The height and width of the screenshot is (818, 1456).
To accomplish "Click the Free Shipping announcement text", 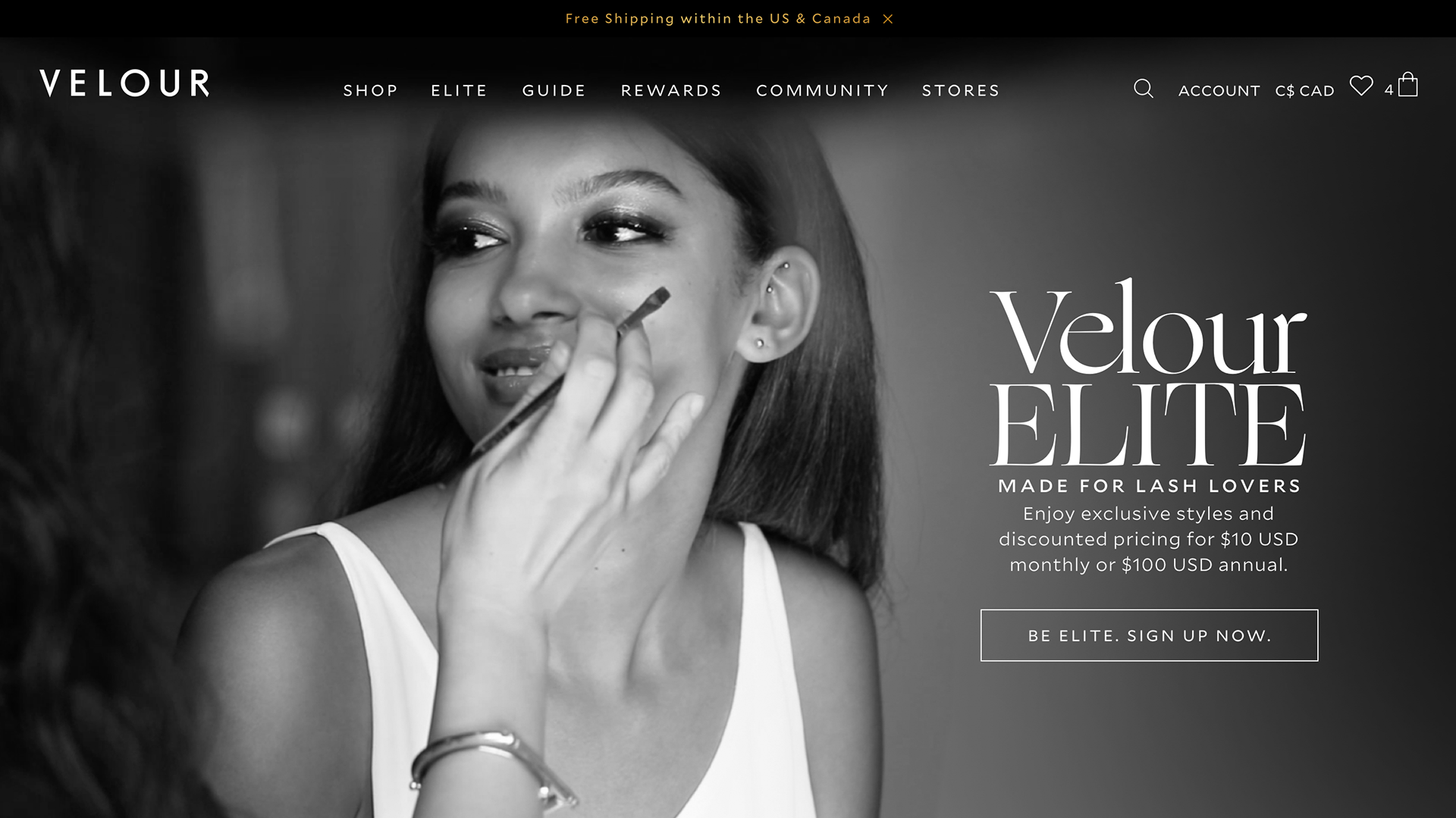I will click(x=718, y=19).
